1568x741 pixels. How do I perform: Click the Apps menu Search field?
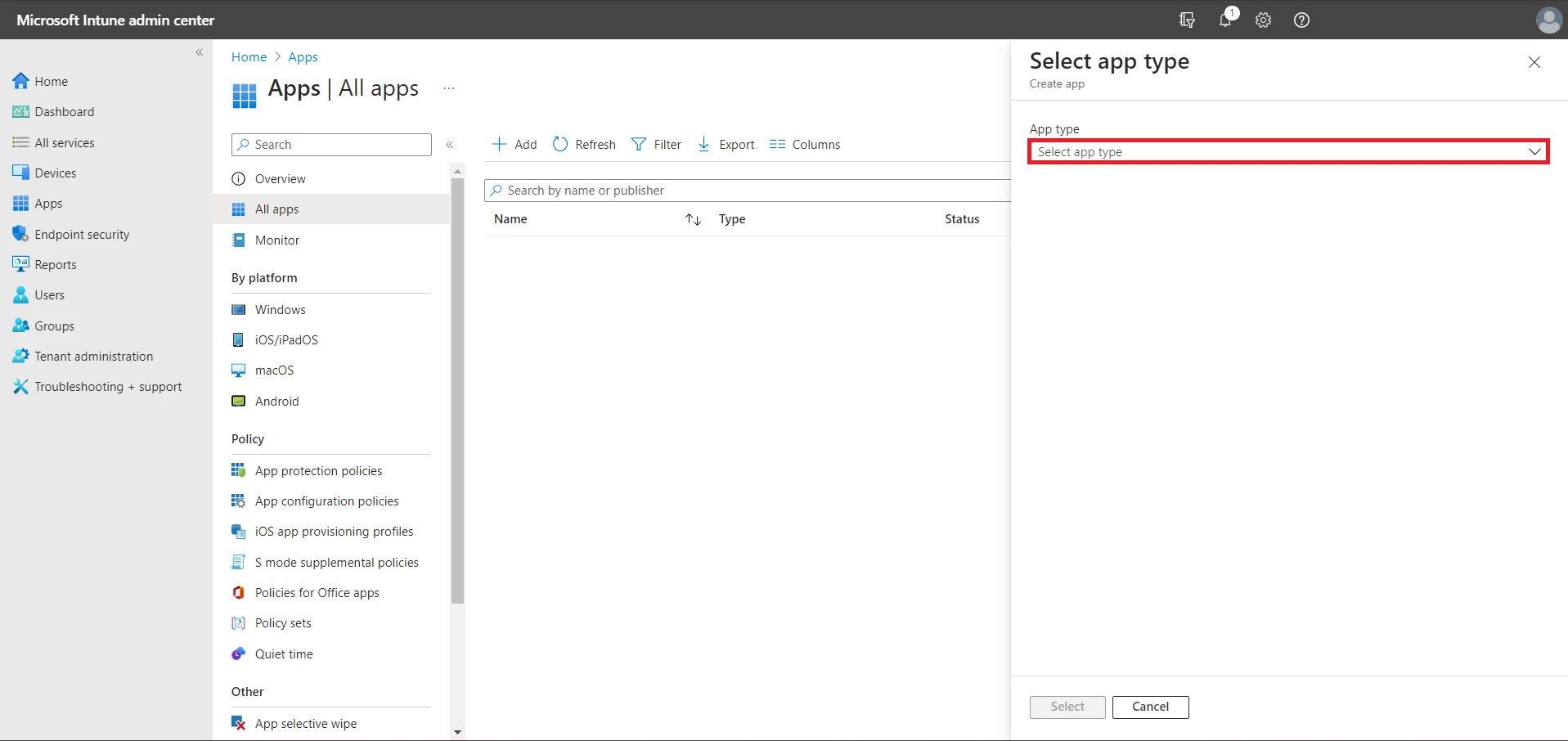331,145
